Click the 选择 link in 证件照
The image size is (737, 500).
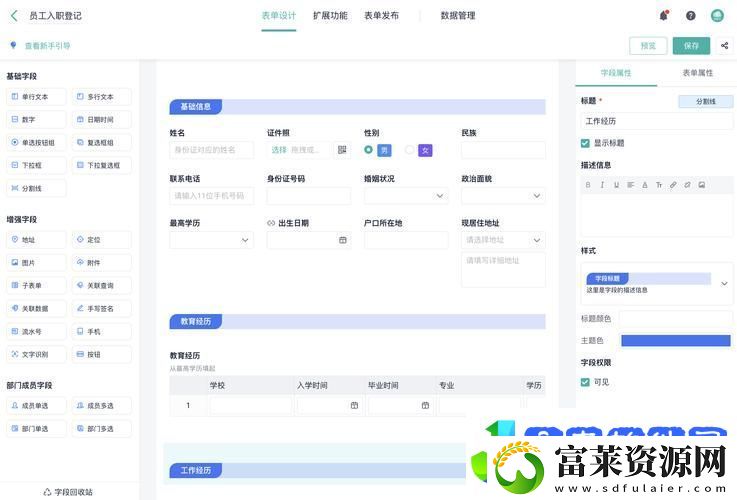point(279,150)
